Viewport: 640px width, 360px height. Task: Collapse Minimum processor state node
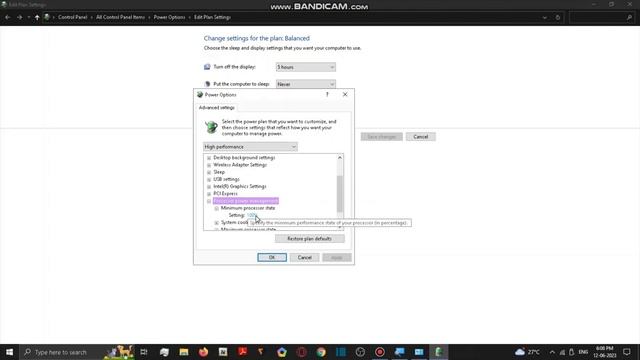pos(217,208)
